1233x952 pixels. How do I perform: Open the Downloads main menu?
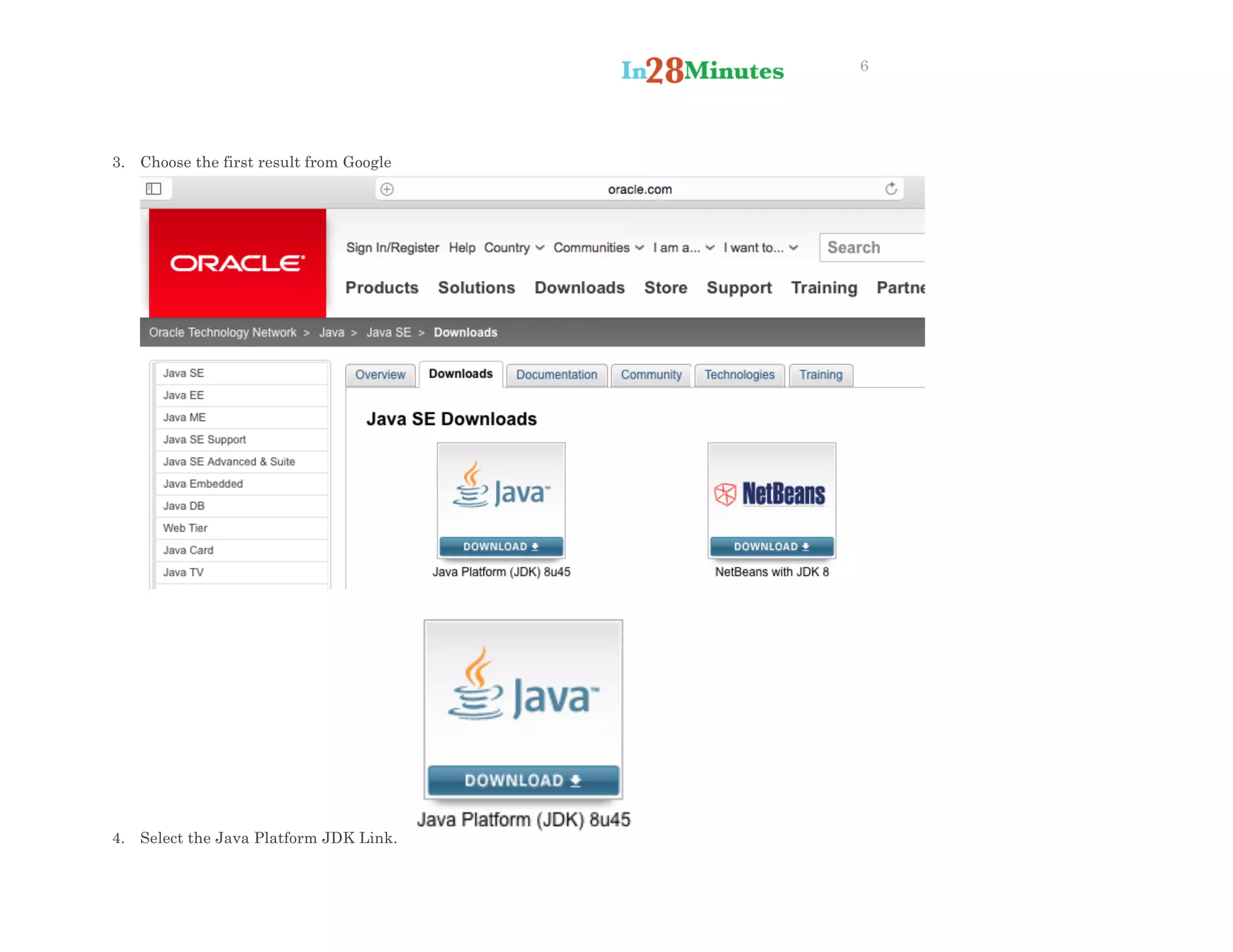(x=579, y=288)
